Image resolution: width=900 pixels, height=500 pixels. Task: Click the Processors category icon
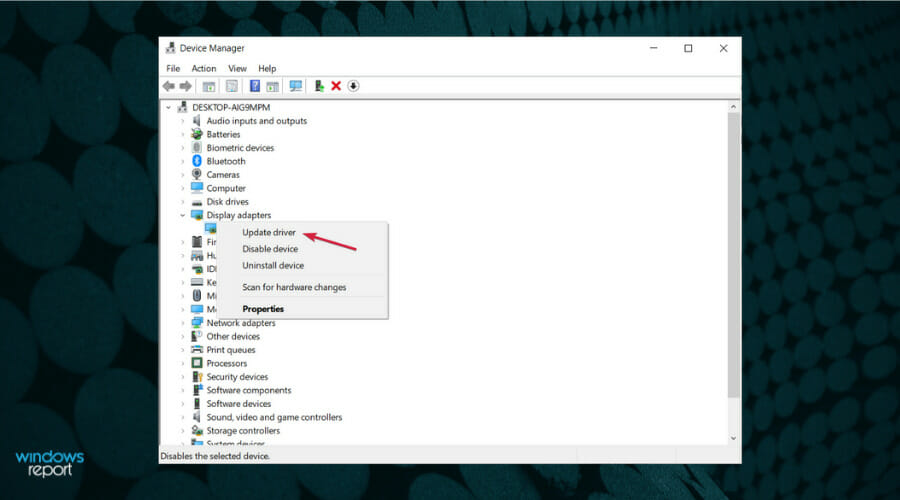pyautogui.click(x=197, y=363)
